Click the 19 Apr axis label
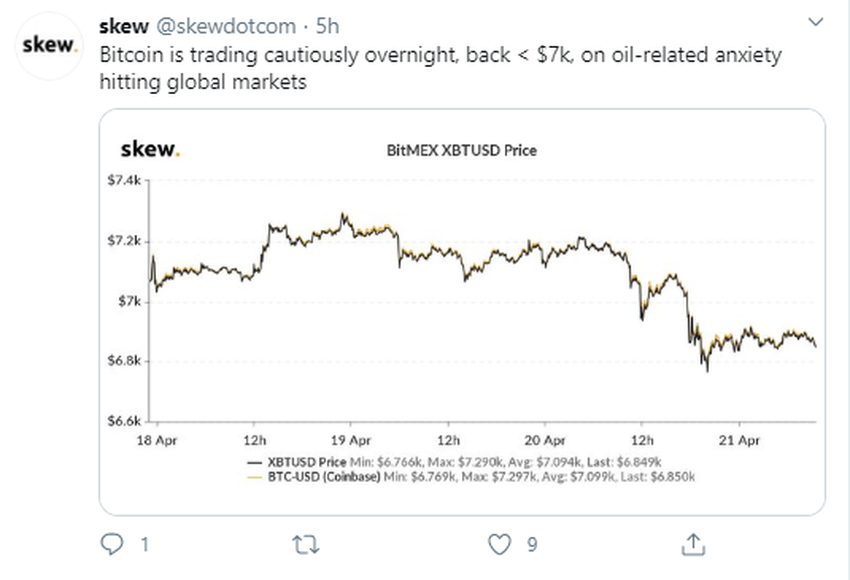850x580 pixels. [x=351, y=440]
